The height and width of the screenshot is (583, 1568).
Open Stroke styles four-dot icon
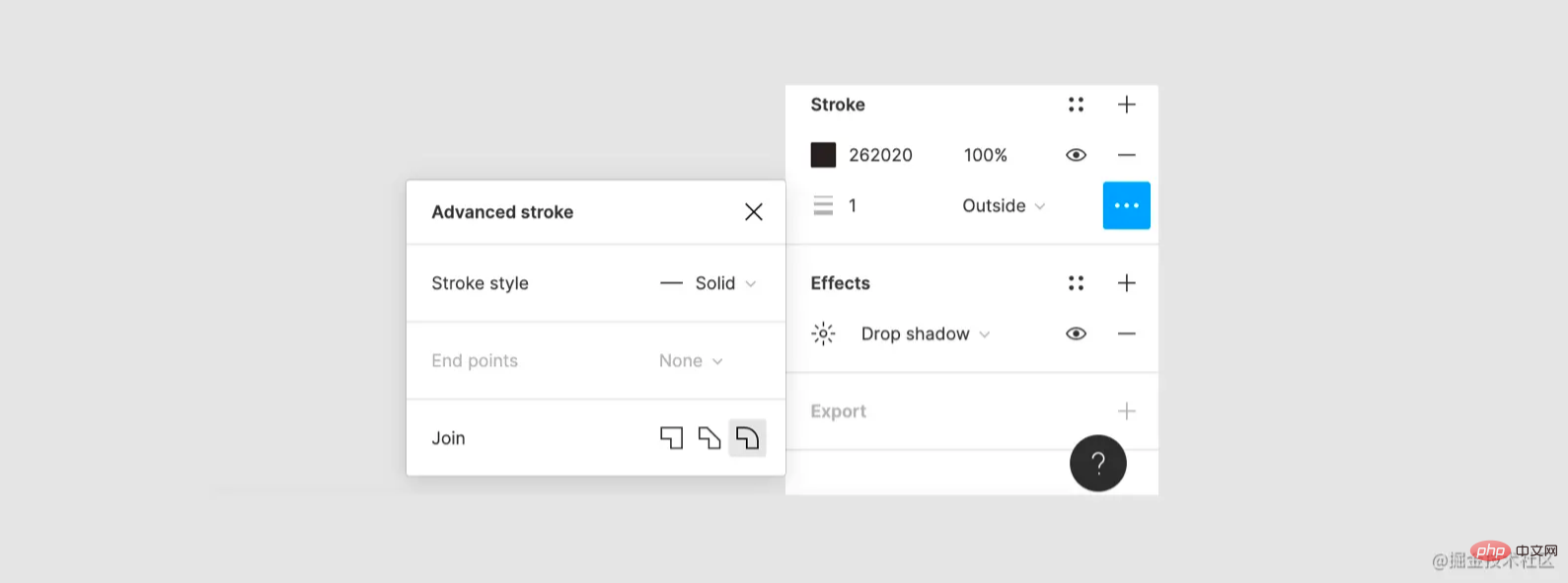click(1076, 105)
